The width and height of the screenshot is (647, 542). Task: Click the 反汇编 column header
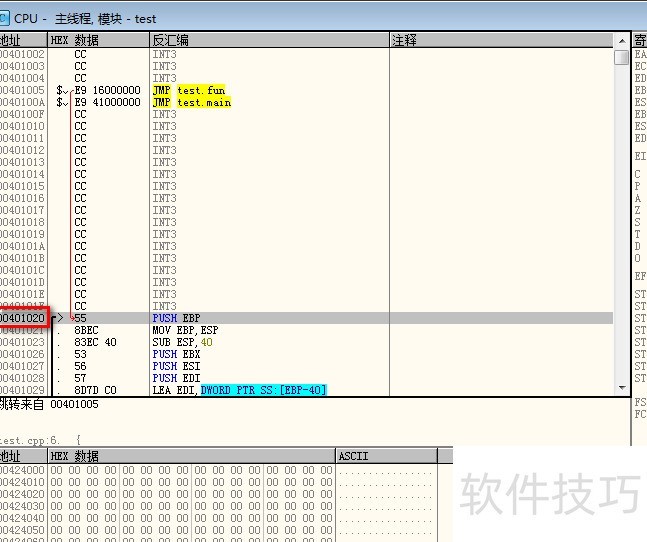[x=170, y=40]
